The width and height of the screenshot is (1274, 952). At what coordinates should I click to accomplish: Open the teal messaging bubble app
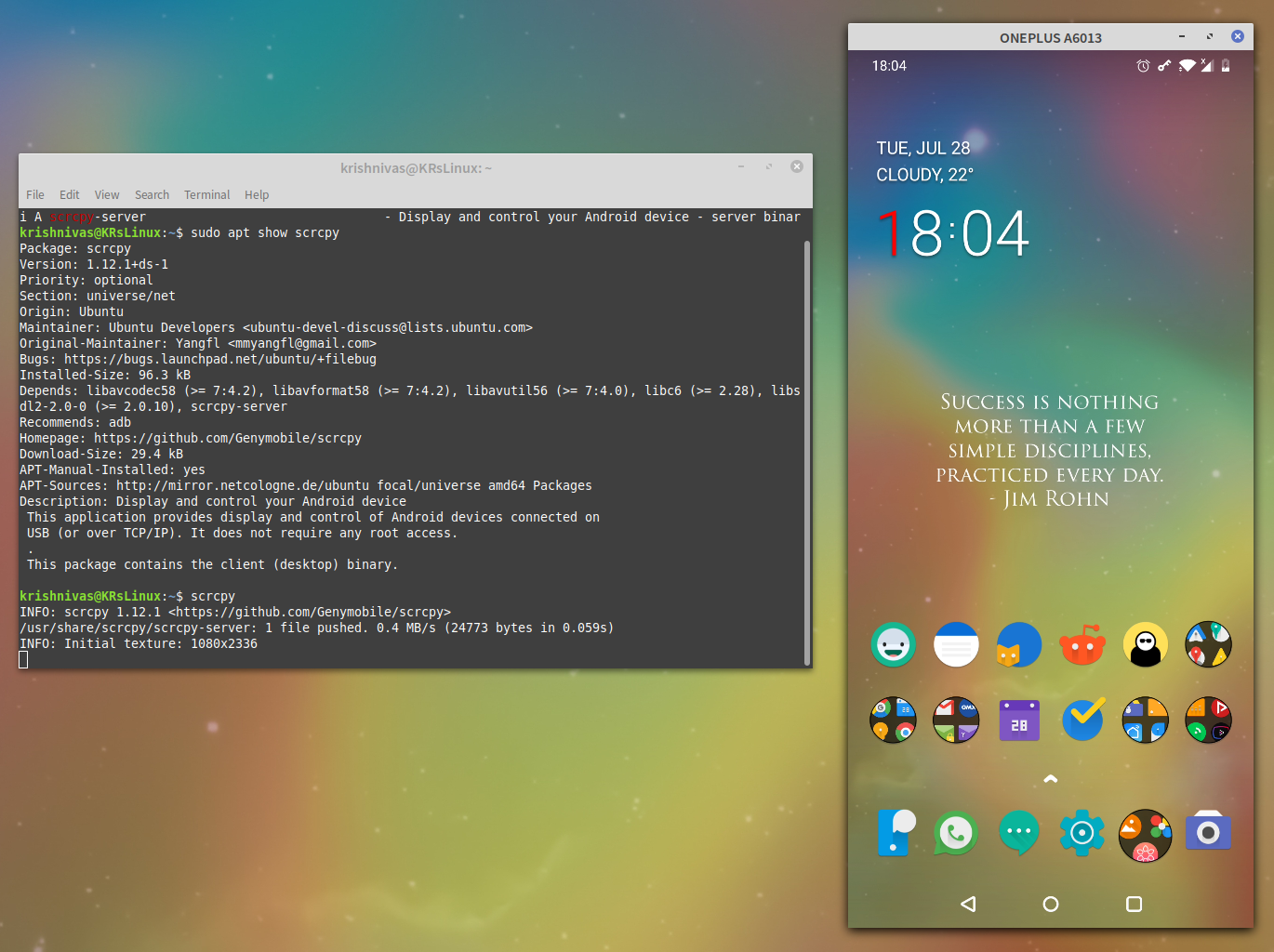pos(1019,833)
